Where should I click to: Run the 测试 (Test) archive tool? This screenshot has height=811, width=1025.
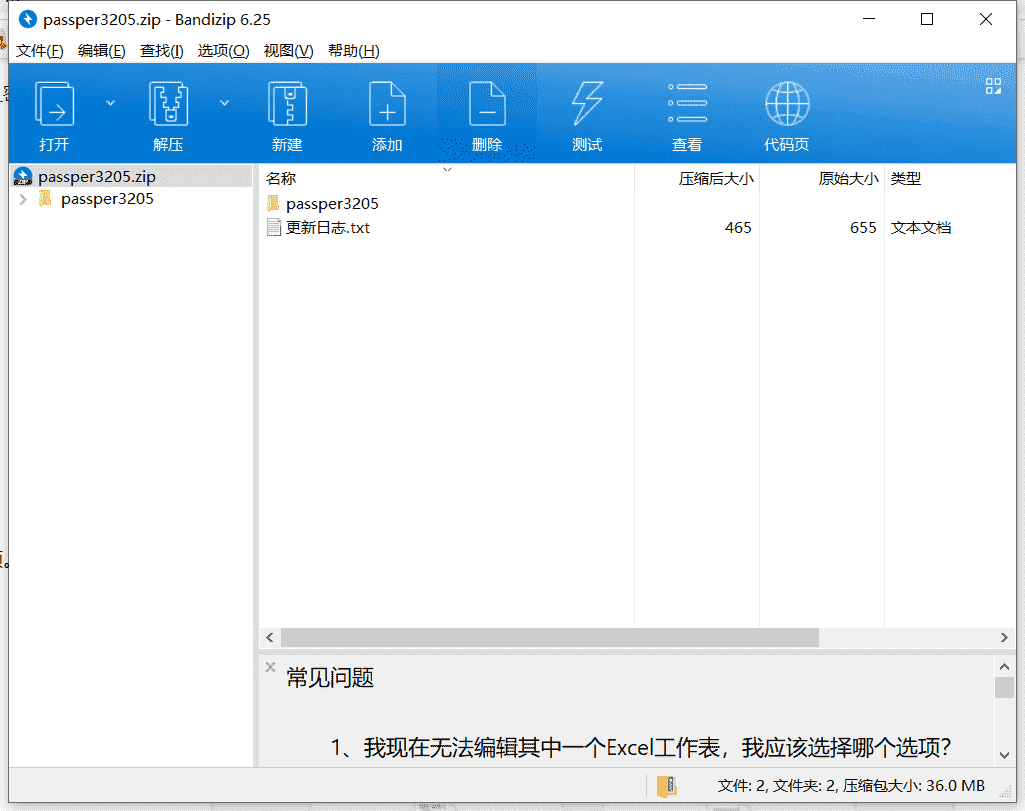pos(587,104)
